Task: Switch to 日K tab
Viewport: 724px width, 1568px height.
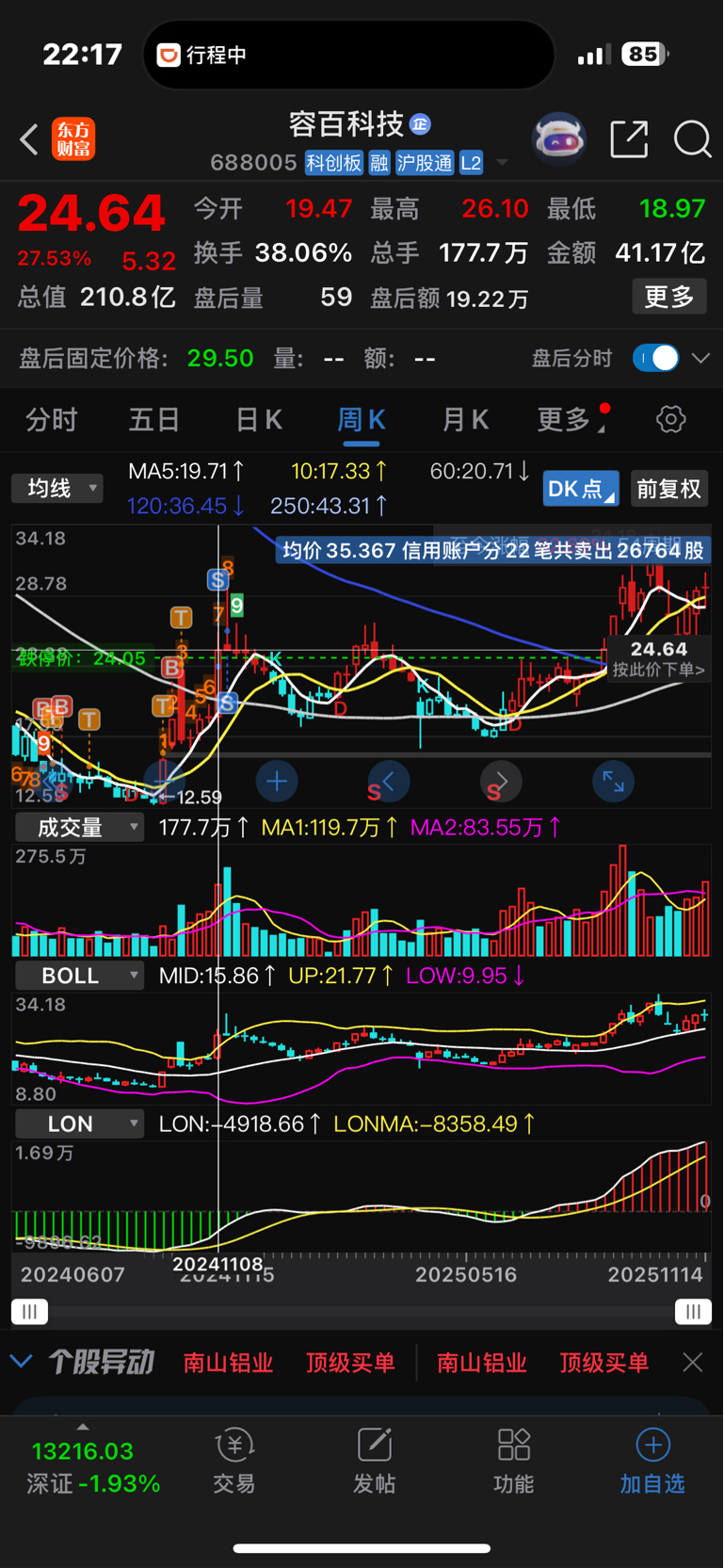Action: tap(258, 419)
